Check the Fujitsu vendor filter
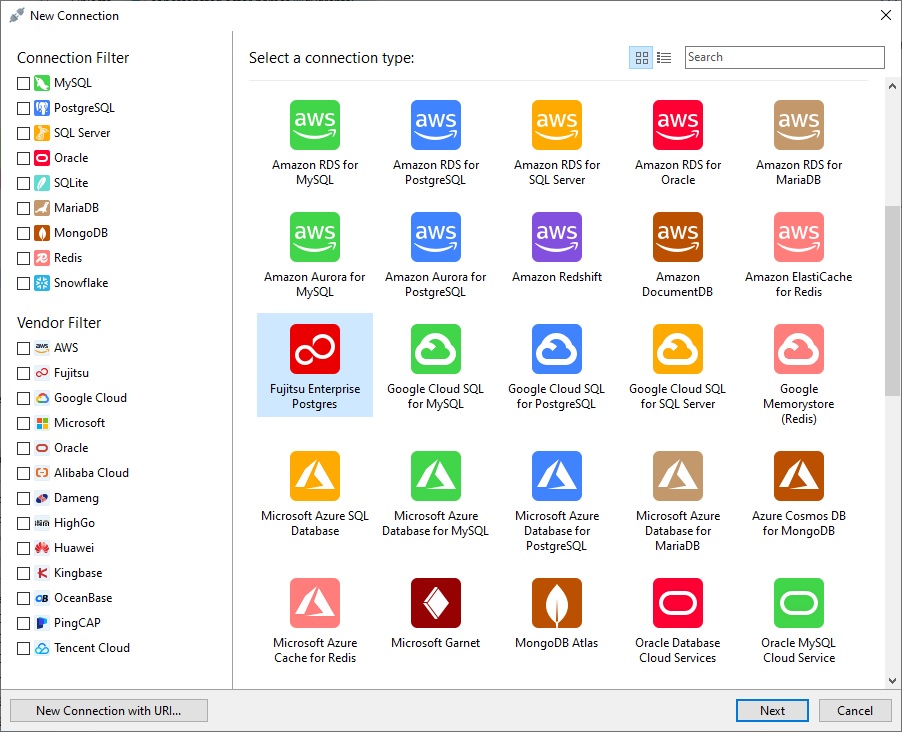The image size is (902, 732). [24, 373]
